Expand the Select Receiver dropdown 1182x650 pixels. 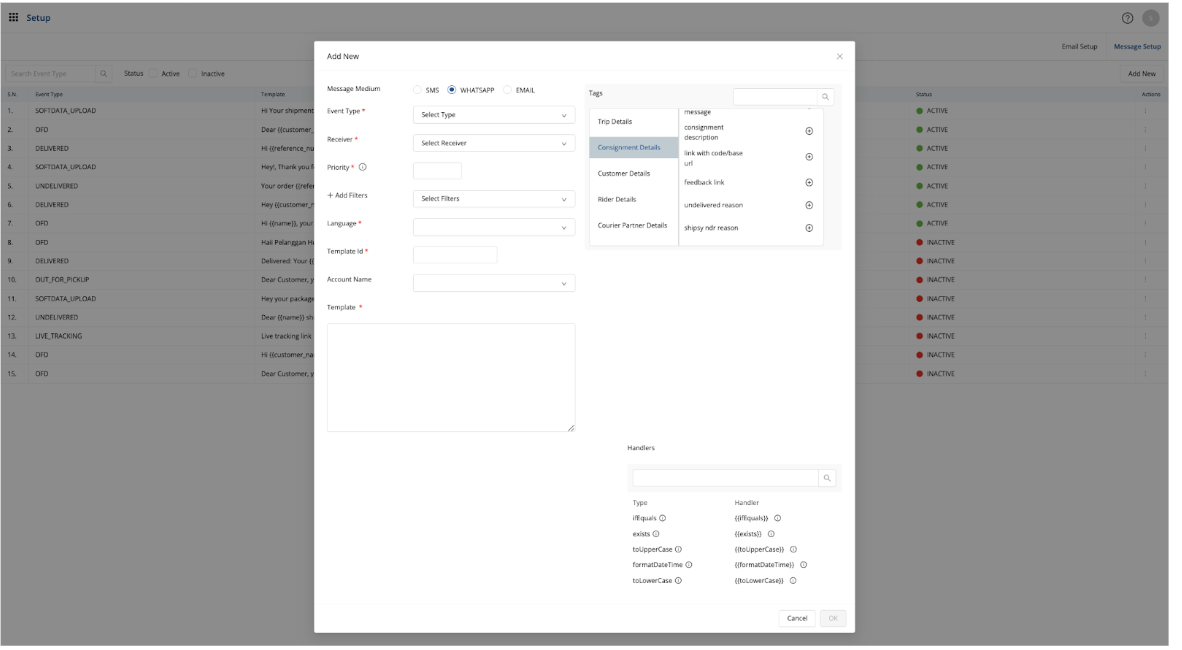[x=494, y=143]
